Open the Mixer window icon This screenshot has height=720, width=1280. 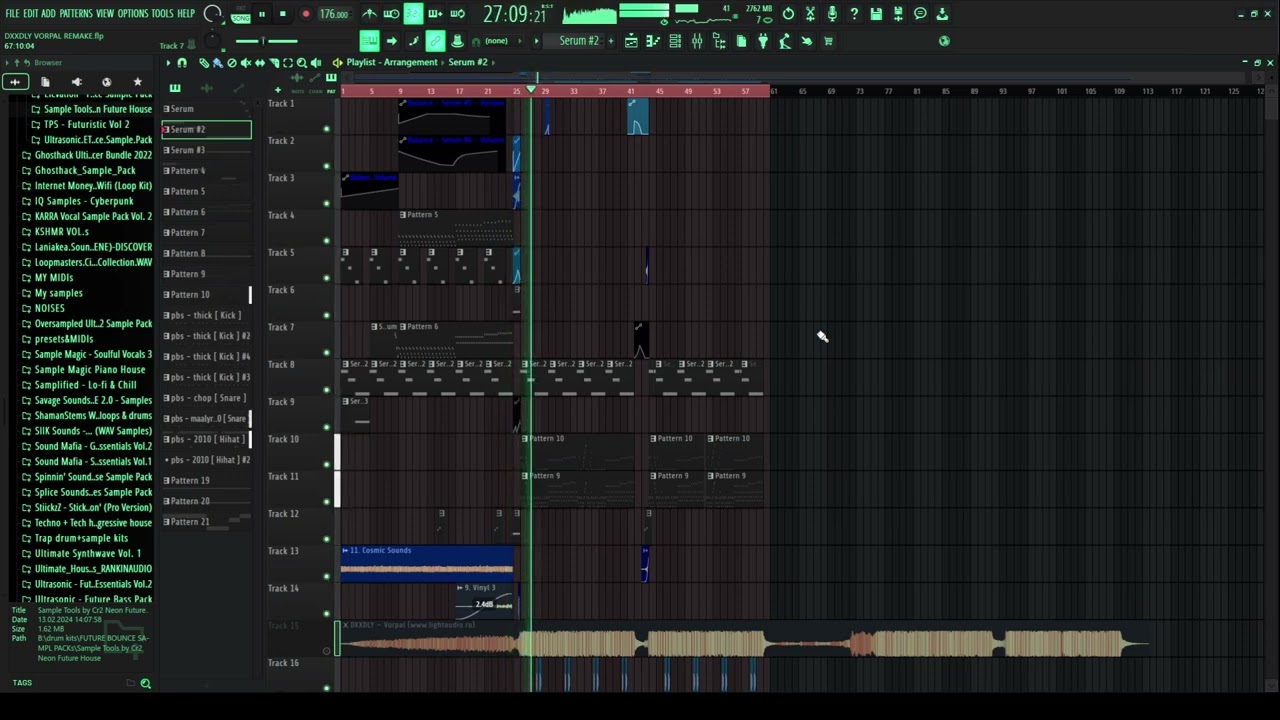(697, 41)
